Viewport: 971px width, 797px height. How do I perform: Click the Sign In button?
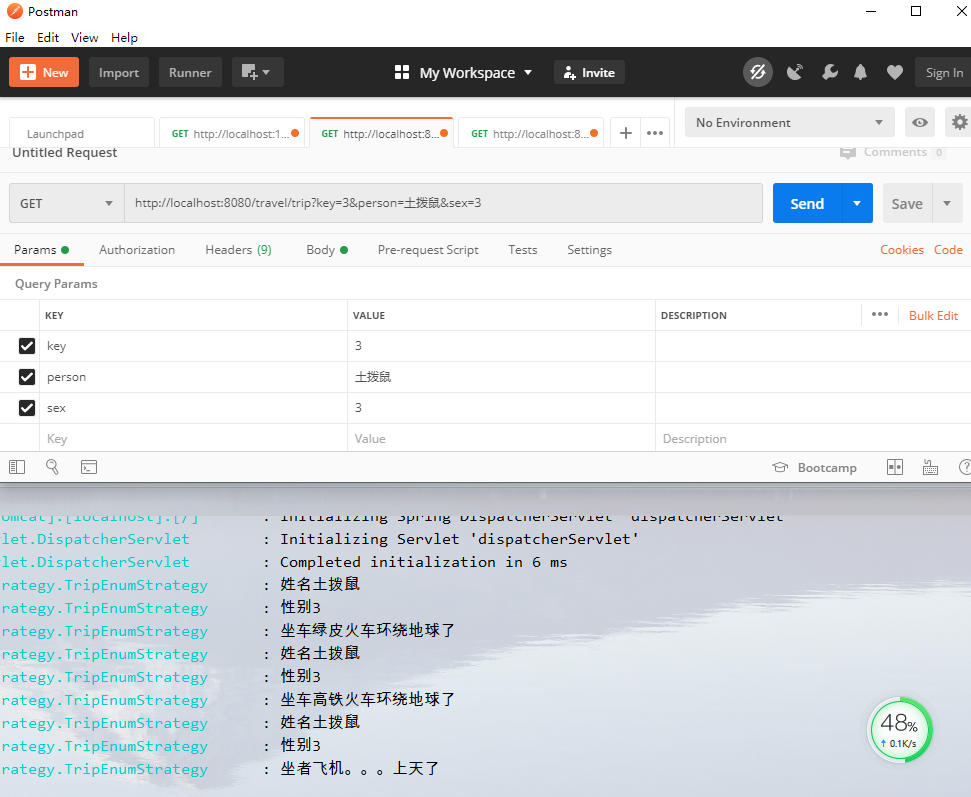tap(944, 72)
